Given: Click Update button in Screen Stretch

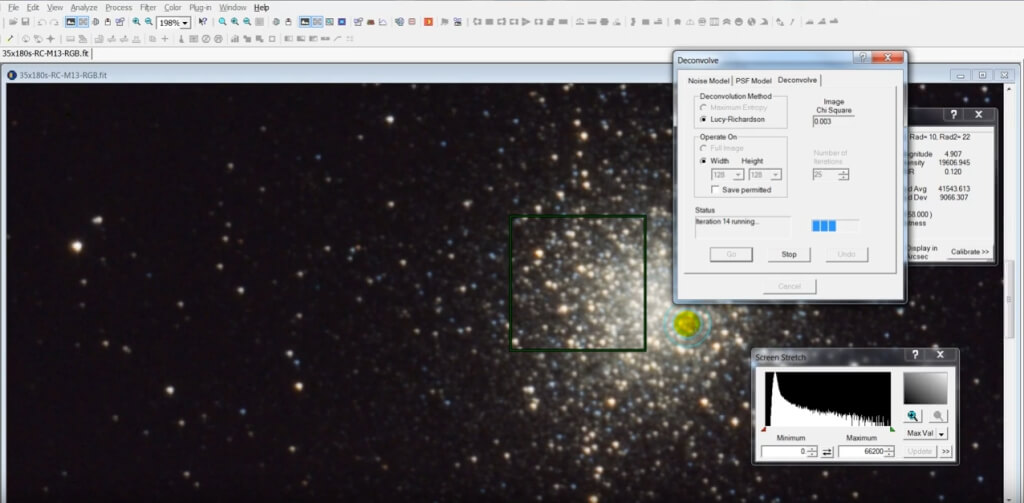Looking at the screenshot, I should [x=920, y=451].
